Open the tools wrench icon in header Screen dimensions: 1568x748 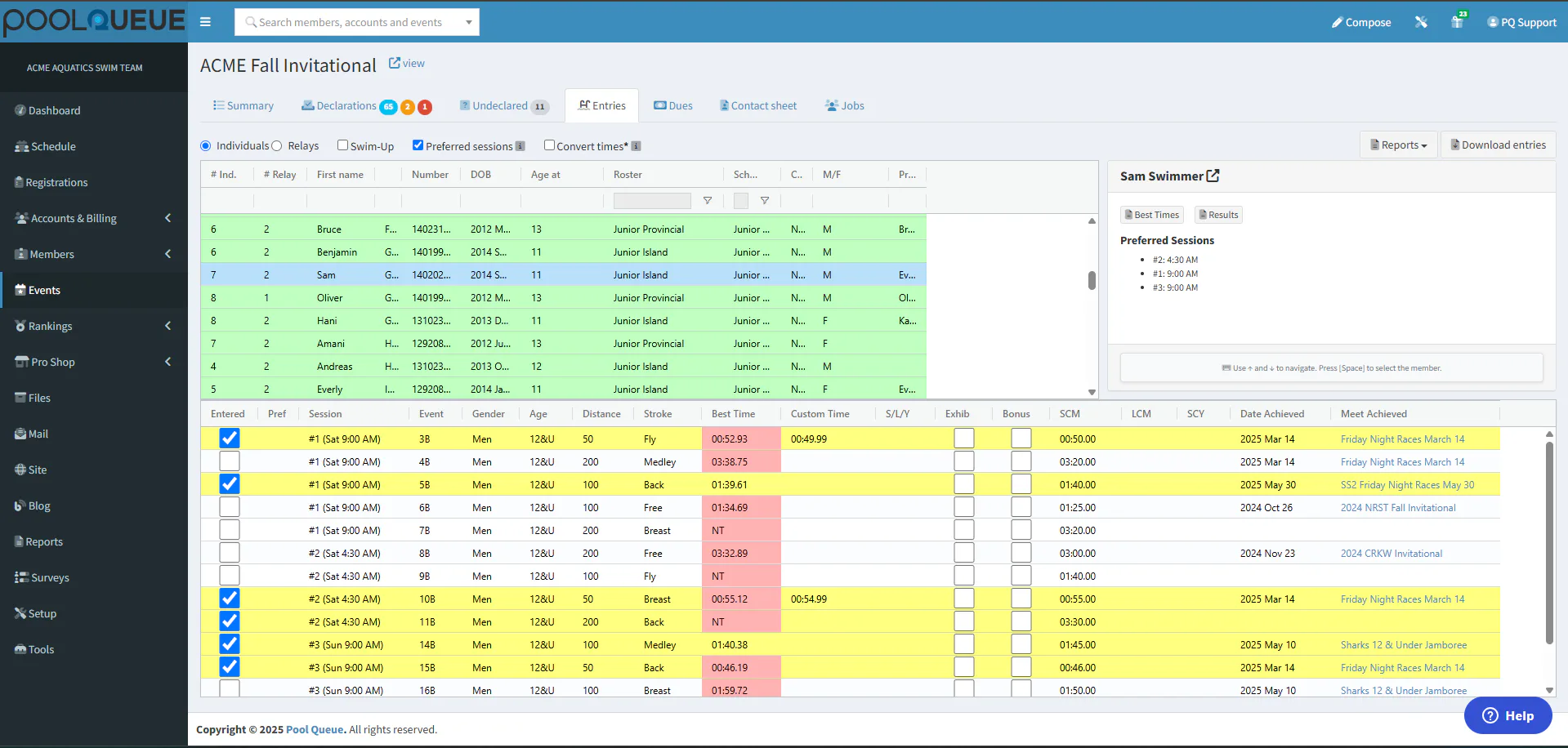tap(1421, 22)
